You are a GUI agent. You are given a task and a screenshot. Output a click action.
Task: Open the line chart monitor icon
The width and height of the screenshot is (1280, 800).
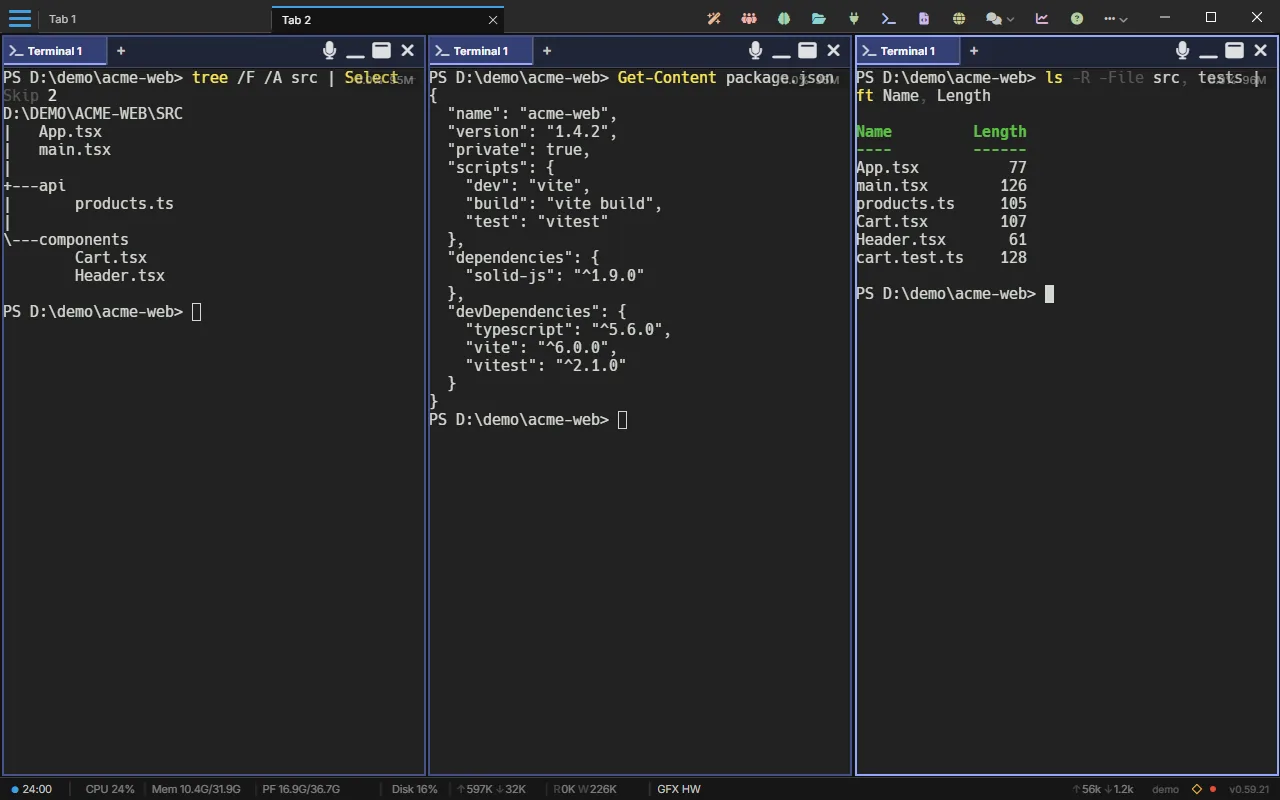[x=1042, y=18]
